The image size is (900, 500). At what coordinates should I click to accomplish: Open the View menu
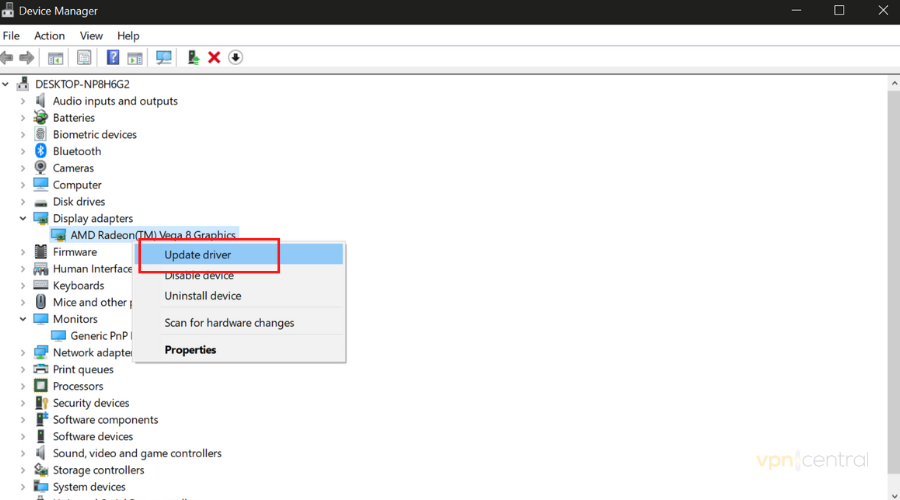[91, 36]
